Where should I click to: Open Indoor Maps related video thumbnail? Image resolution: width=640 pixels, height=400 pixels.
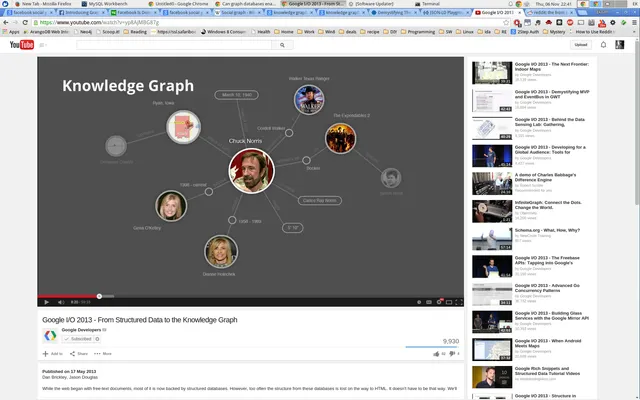(492, 73)
